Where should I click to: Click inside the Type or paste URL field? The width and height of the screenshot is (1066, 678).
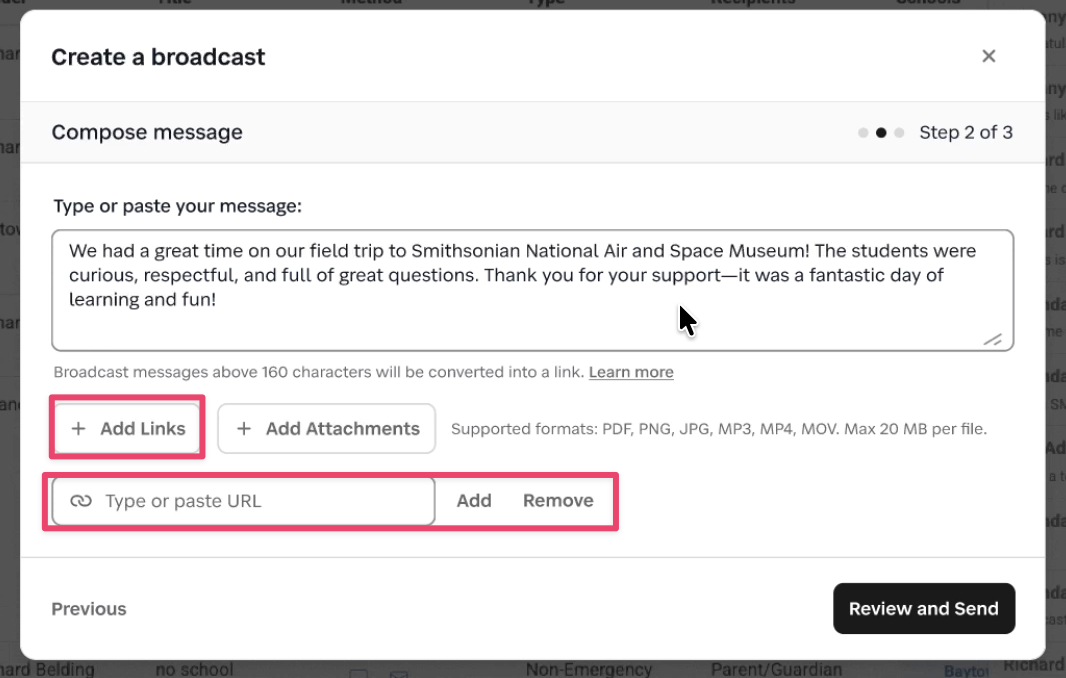click(x=260, y=501)
